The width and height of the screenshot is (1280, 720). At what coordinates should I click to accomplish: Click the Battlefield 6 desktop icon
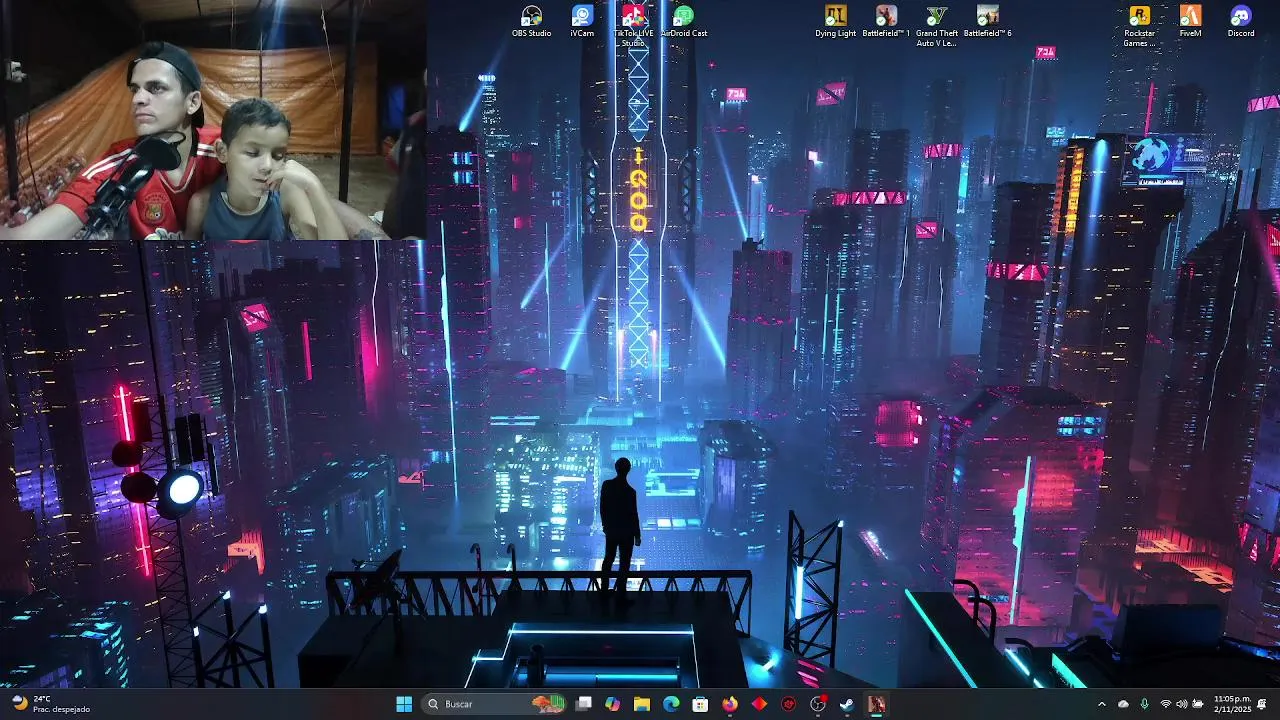[x=988, y=21]
